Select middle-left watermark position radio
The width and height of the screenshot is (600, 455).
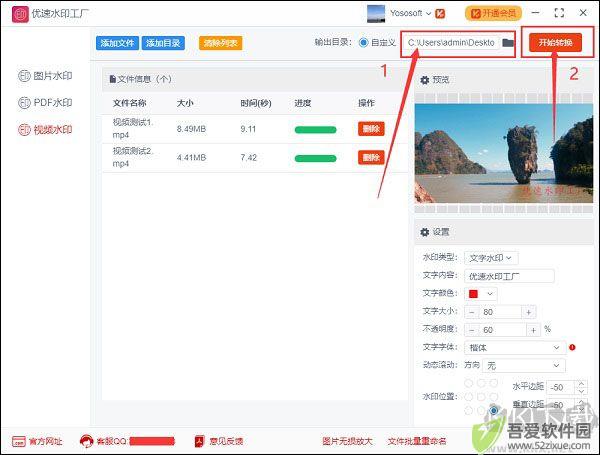point(468,397)
